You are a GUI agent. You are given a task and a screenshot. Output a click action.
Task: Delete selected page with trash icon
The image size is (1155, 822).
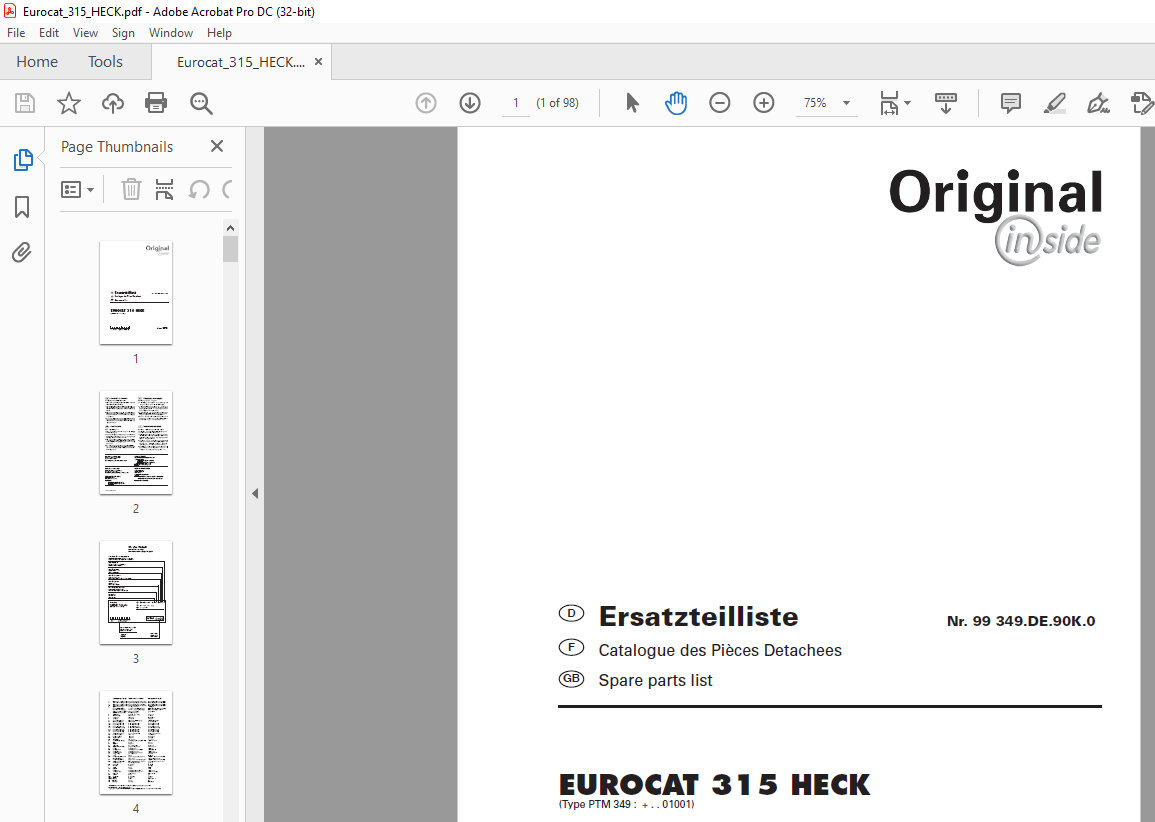pos(131,189)
